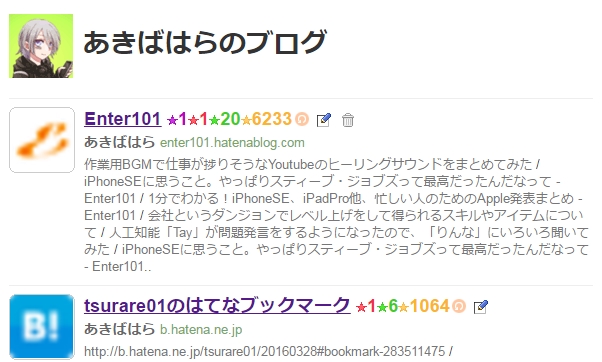Click the orange circle icon beside 6233
The width and height of the screenshot is (602, 362).
click(302, 119)
